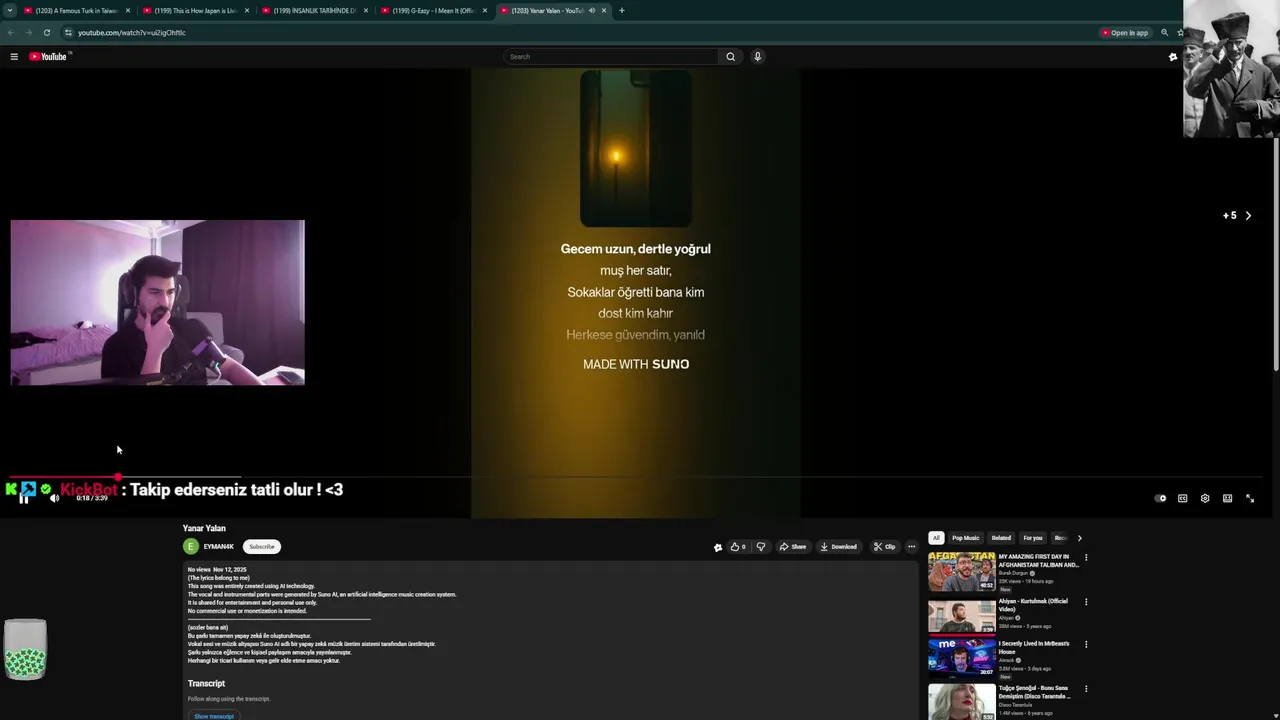Open the Tuğçe Şenoğul video thumbnail
Viewport: 1280px width, 720px height.
(962, 702)
